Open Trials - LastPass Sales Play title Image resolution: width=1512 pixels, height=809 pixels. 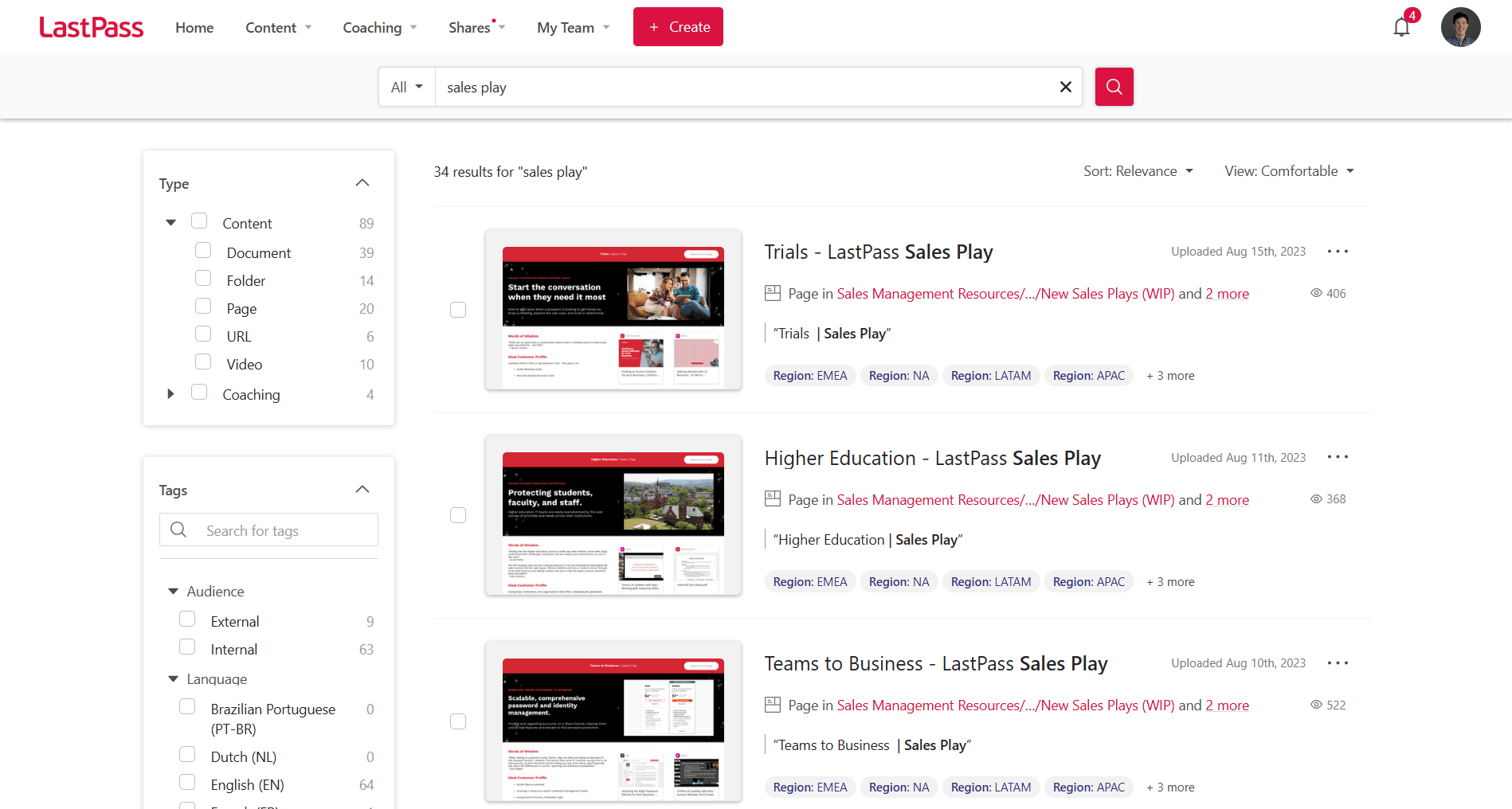tap(879, 252)
